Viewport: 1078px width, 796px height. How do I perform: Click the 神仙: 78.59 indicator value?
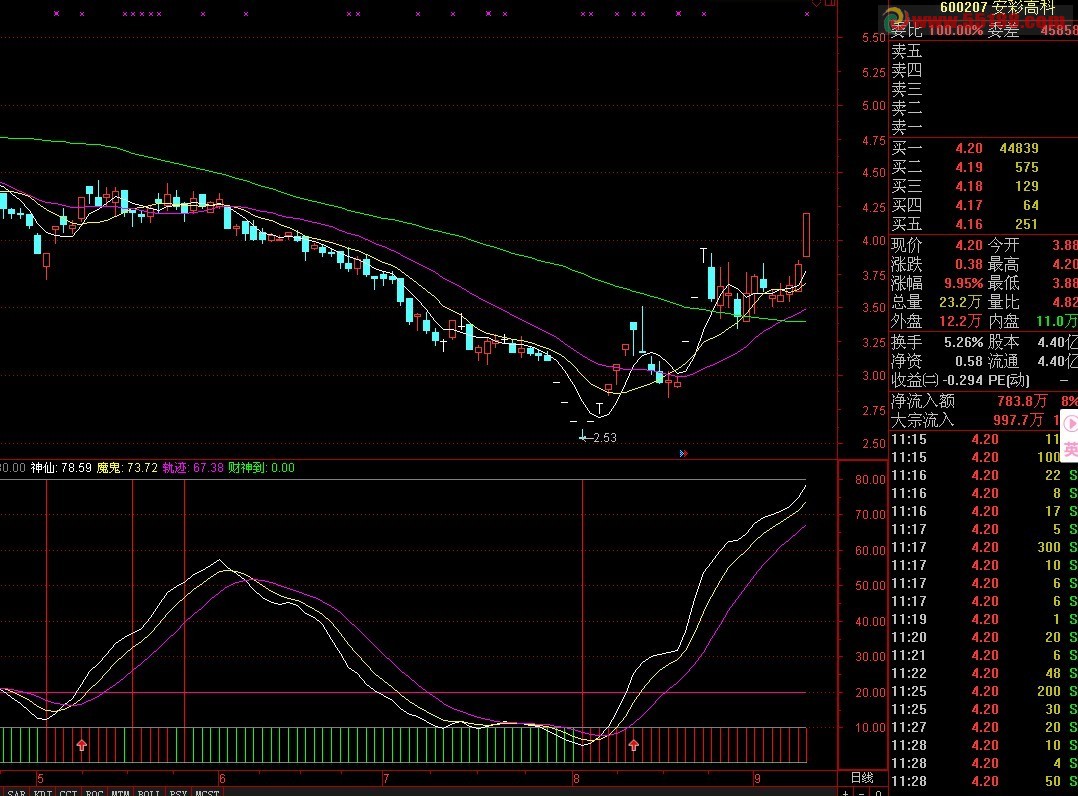click(61, 467)
